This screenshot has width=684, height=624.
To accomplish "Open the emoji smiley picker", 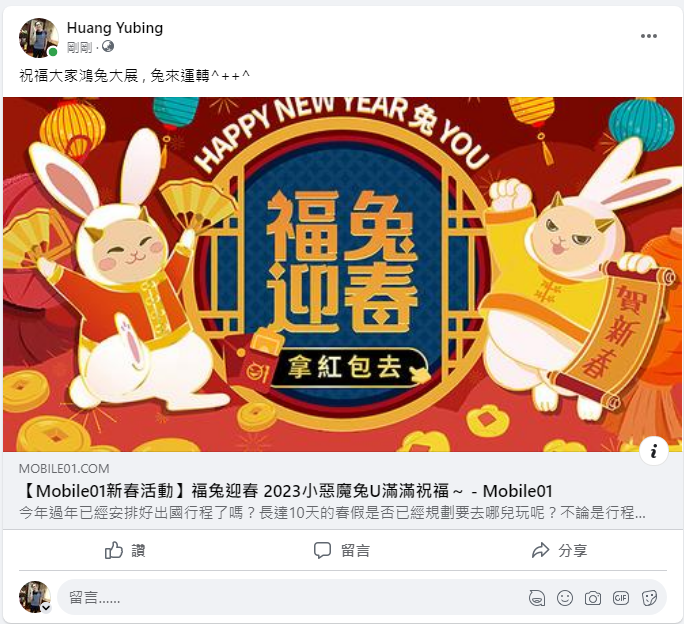I will pyautogui.click(x=565, y=598).
